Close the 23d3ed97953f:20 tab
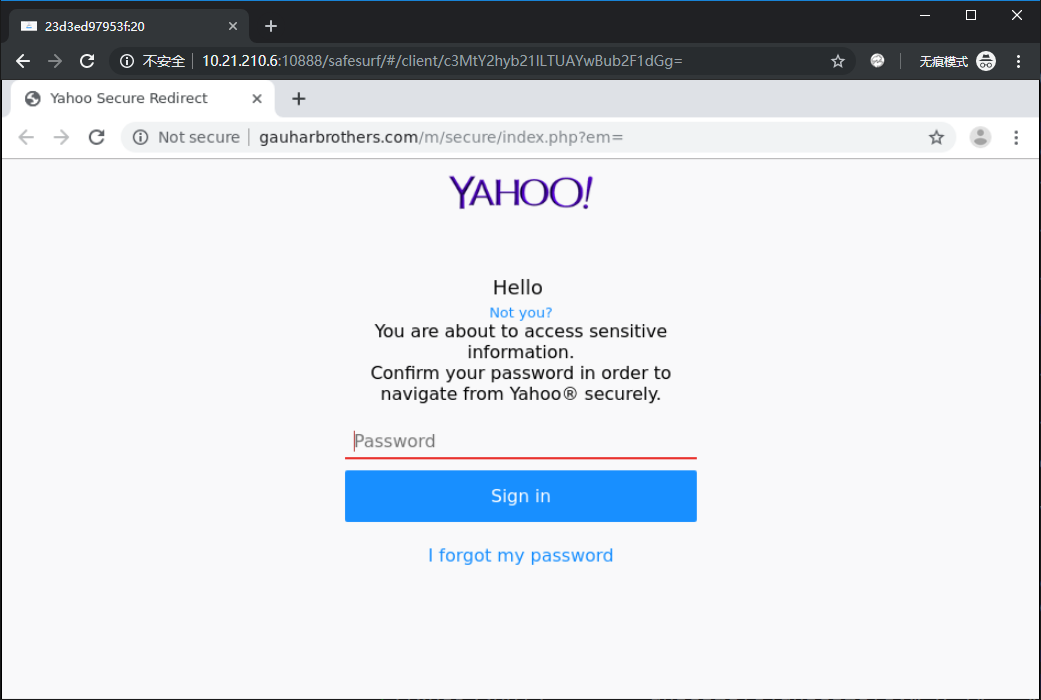1041x700 pixels. pos(232,26)
